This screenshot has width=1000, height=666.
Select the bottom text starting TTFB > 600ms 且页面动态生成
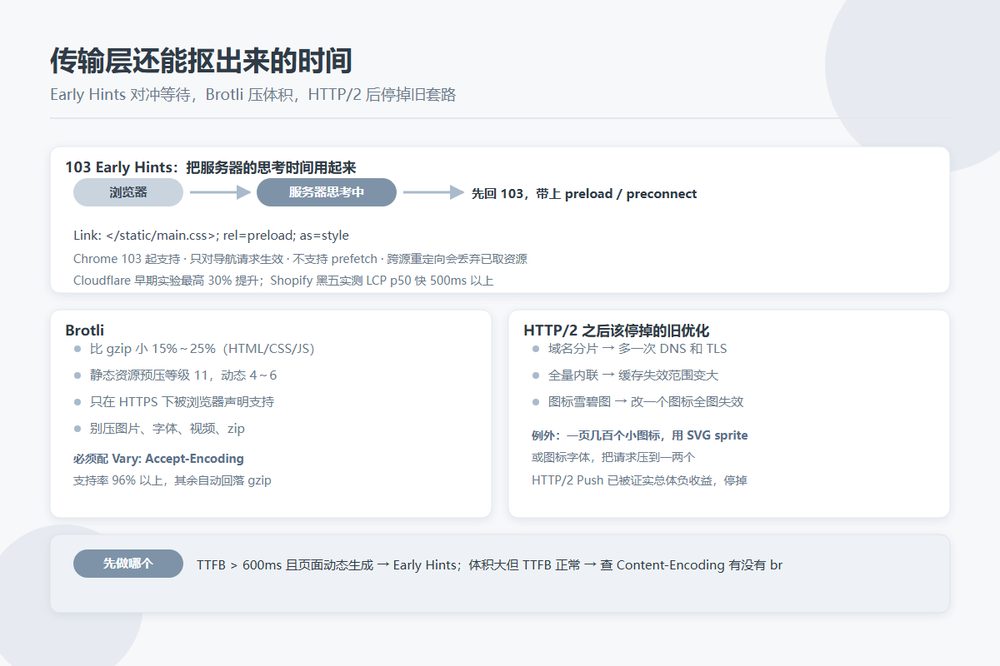(x=489, y=565)
